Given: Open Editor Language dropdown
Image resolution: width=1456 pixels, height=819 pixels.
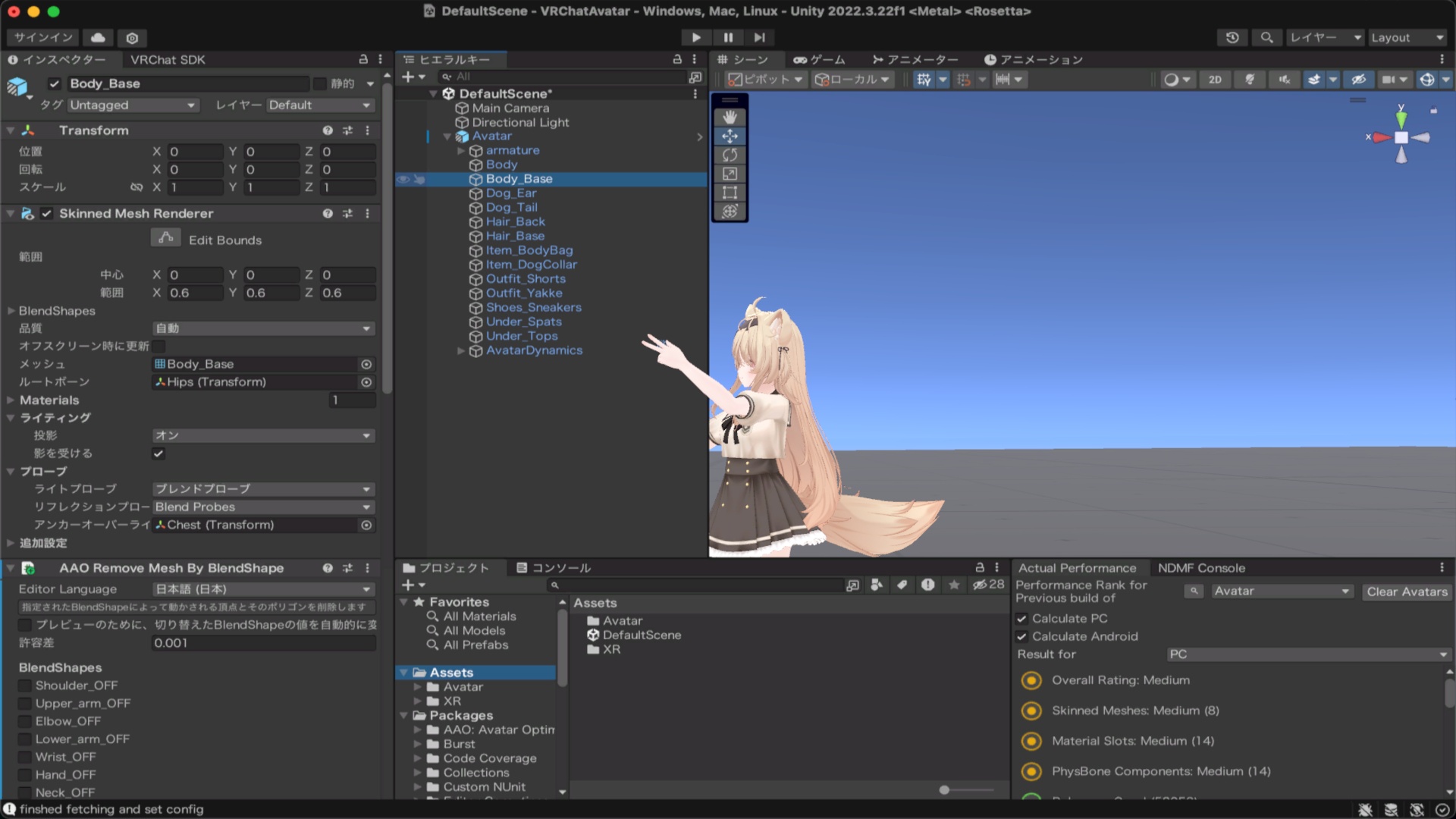Looking at the screenshot, I should point(263,589).
